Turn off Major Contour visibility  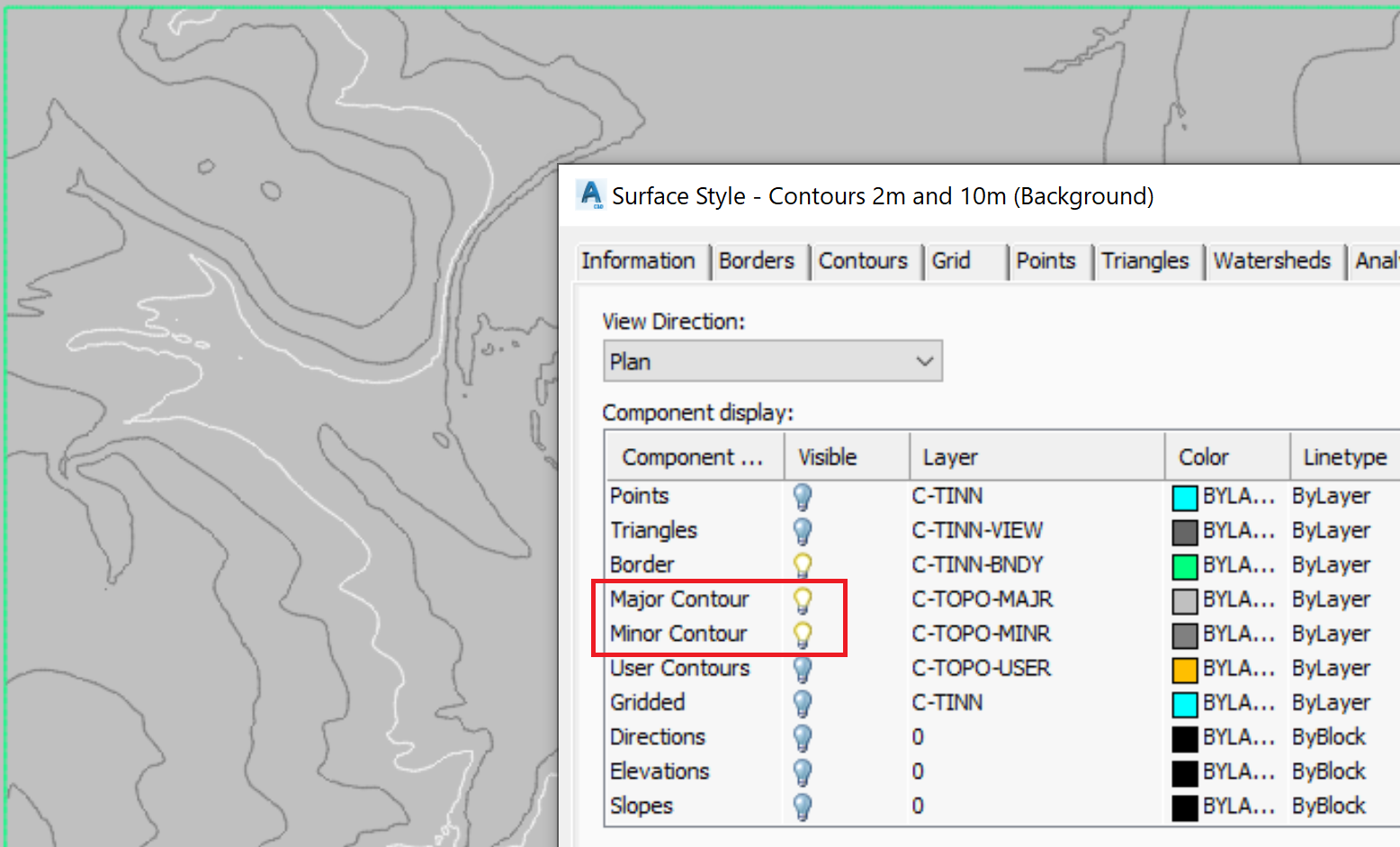802,599
